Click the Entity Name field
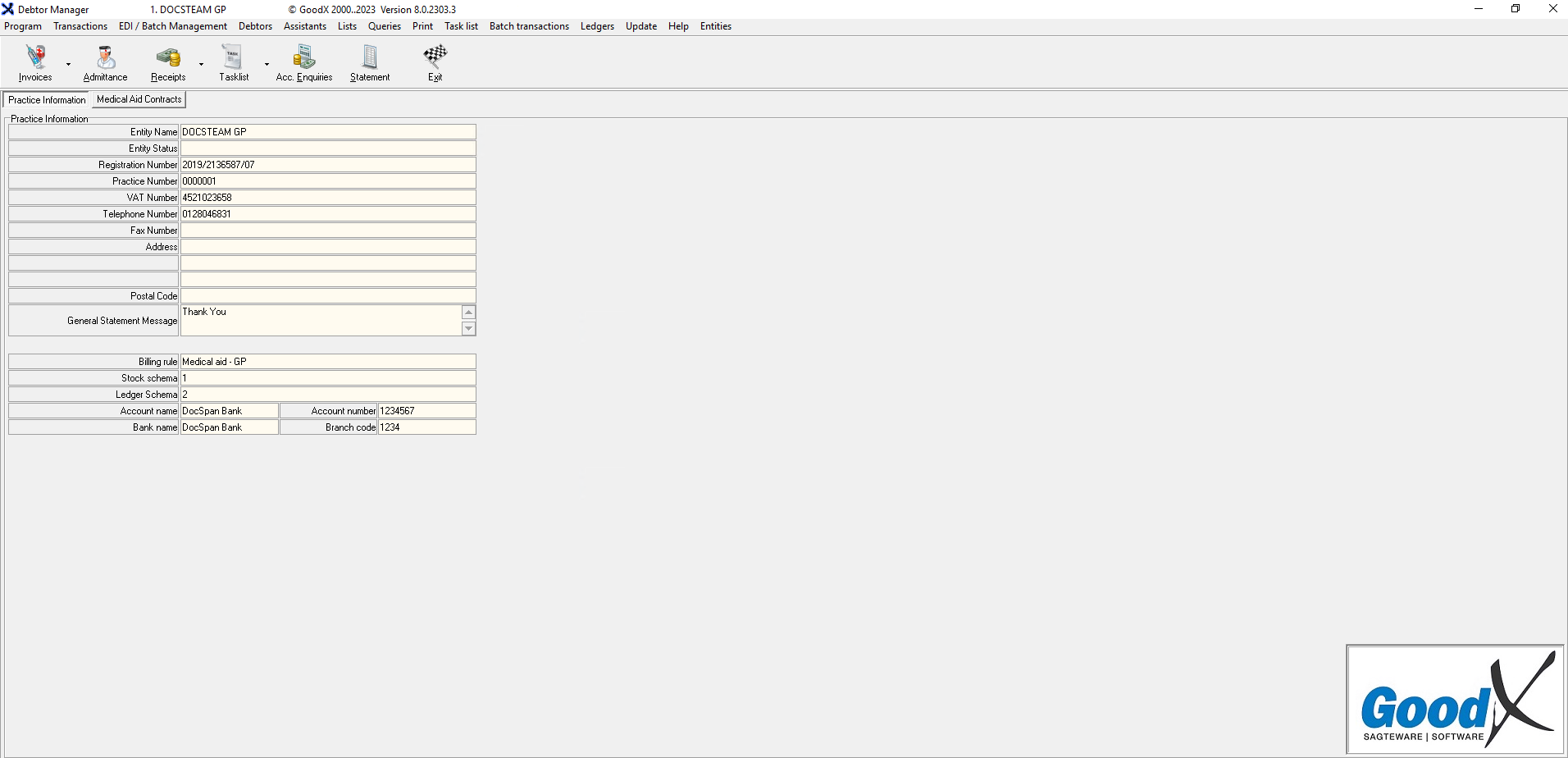1568x758 pixels. 328,132
